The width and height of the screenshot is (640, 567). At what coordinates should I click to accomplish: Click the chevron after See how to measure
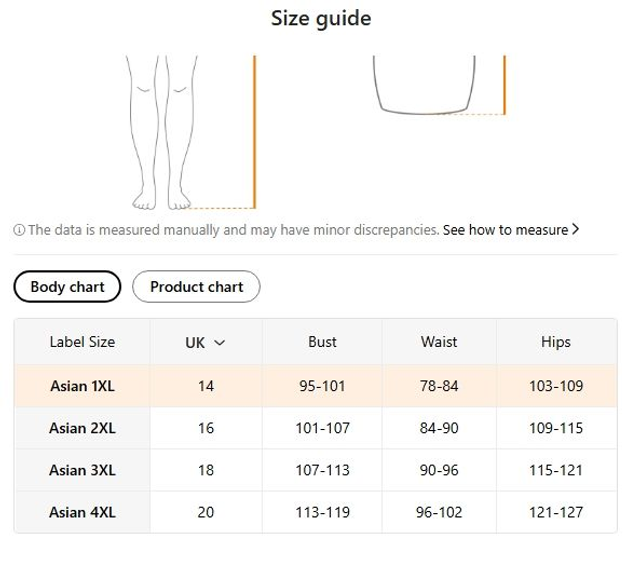tap(575, 229)
